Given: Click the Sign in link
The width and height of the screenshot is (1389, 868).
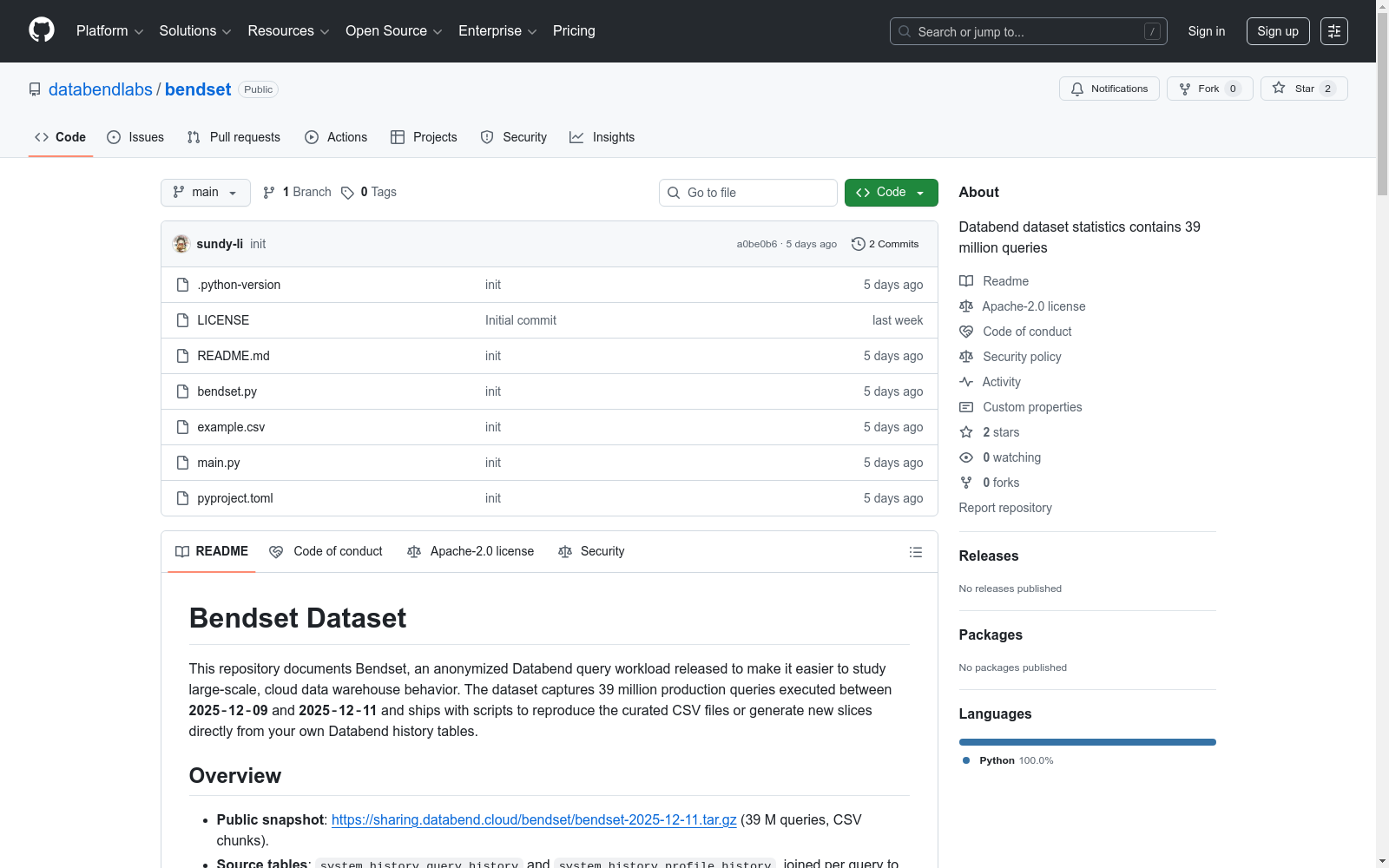Looking at the screenshot, I should (x=1207, y=31).
